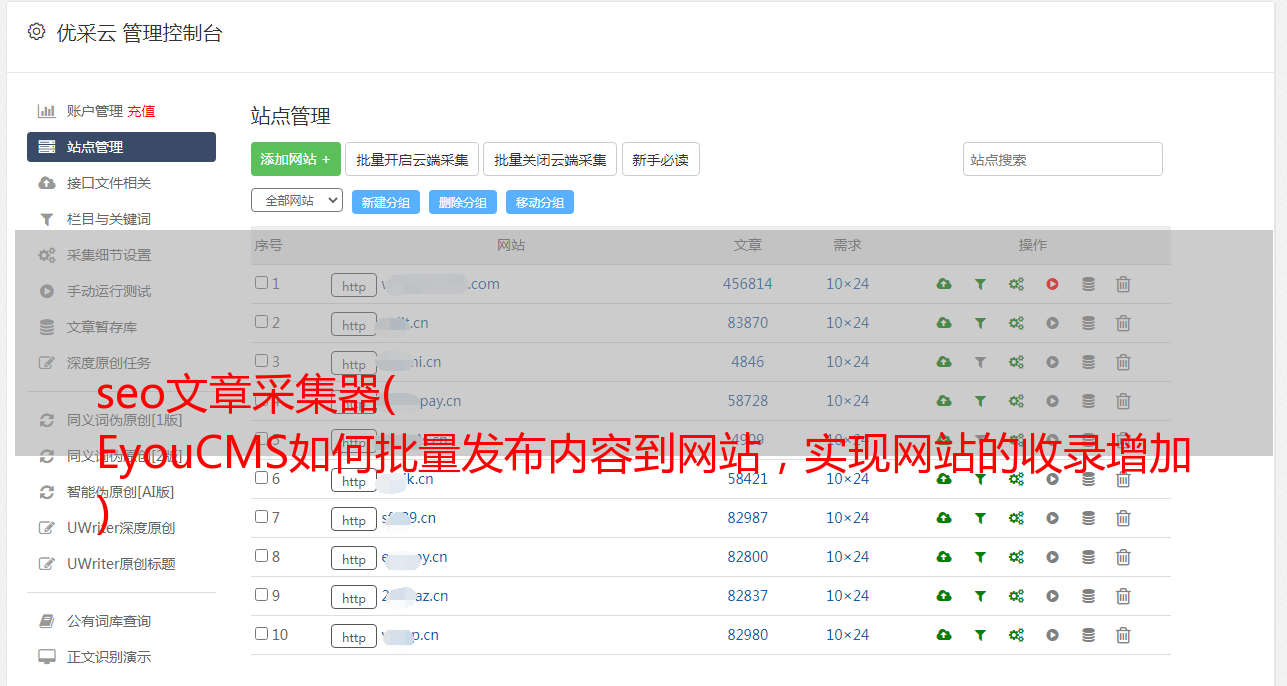Click database icon in row 3
The height and width of the screenshot is (686, 1287).
[x=1088, y=362]
